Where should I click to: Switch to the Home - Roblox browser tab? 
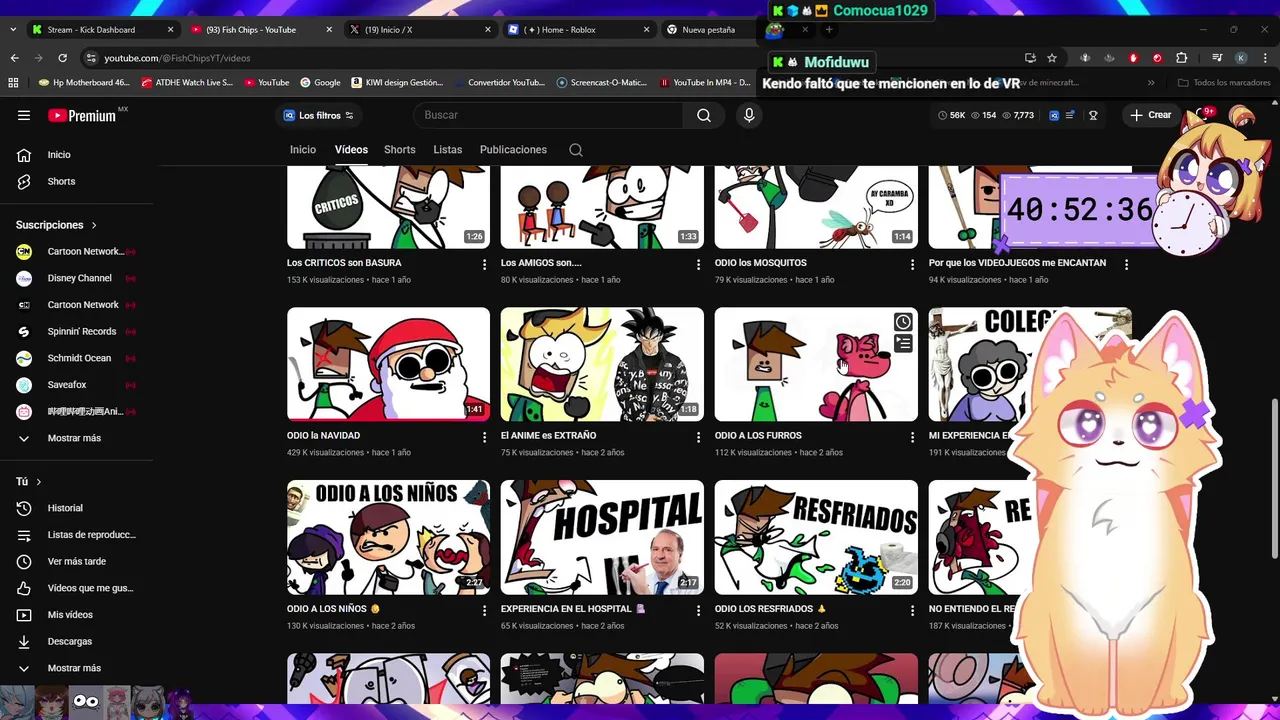pyautogui.click(x=578, y=30)
